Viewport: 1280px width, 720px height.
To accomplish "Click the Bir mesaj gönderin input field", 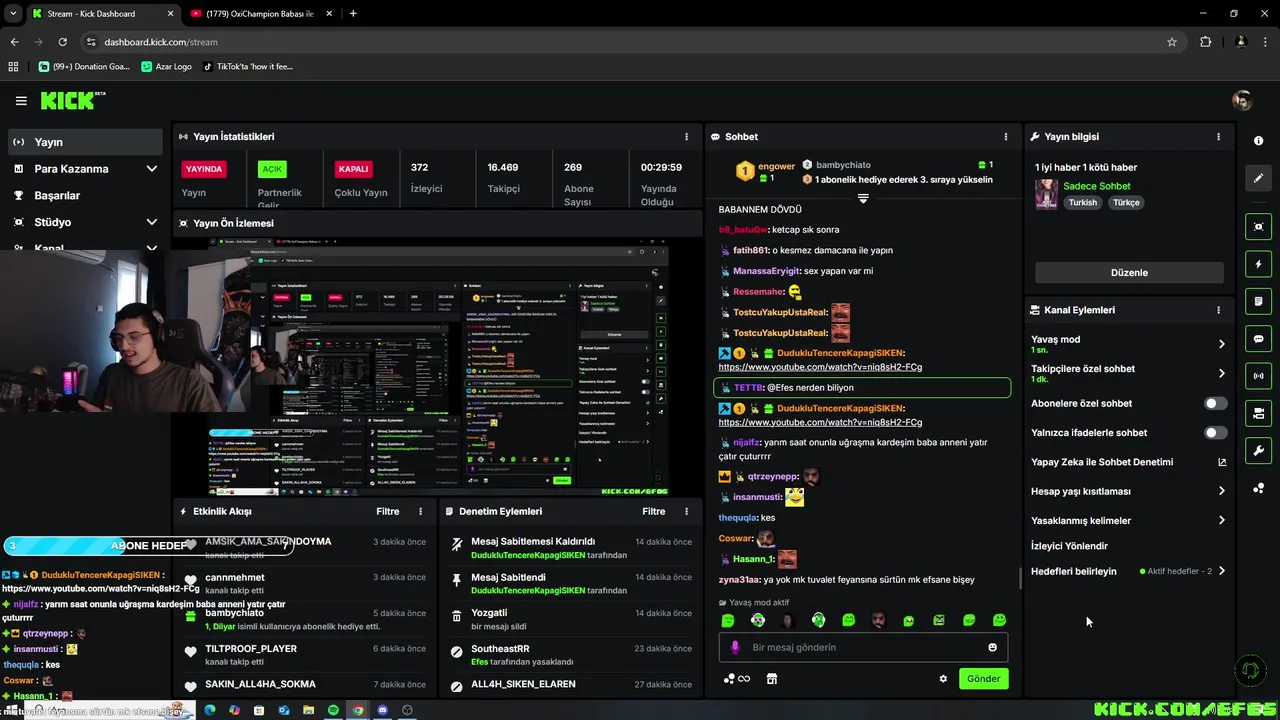I will [x=863, y=647].
